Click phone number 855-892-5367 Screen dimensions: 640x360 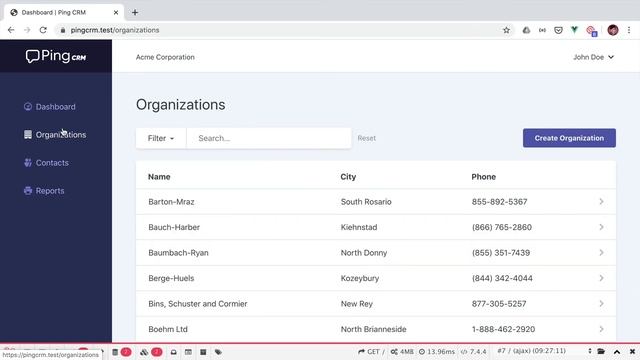[x=499, y=202]
